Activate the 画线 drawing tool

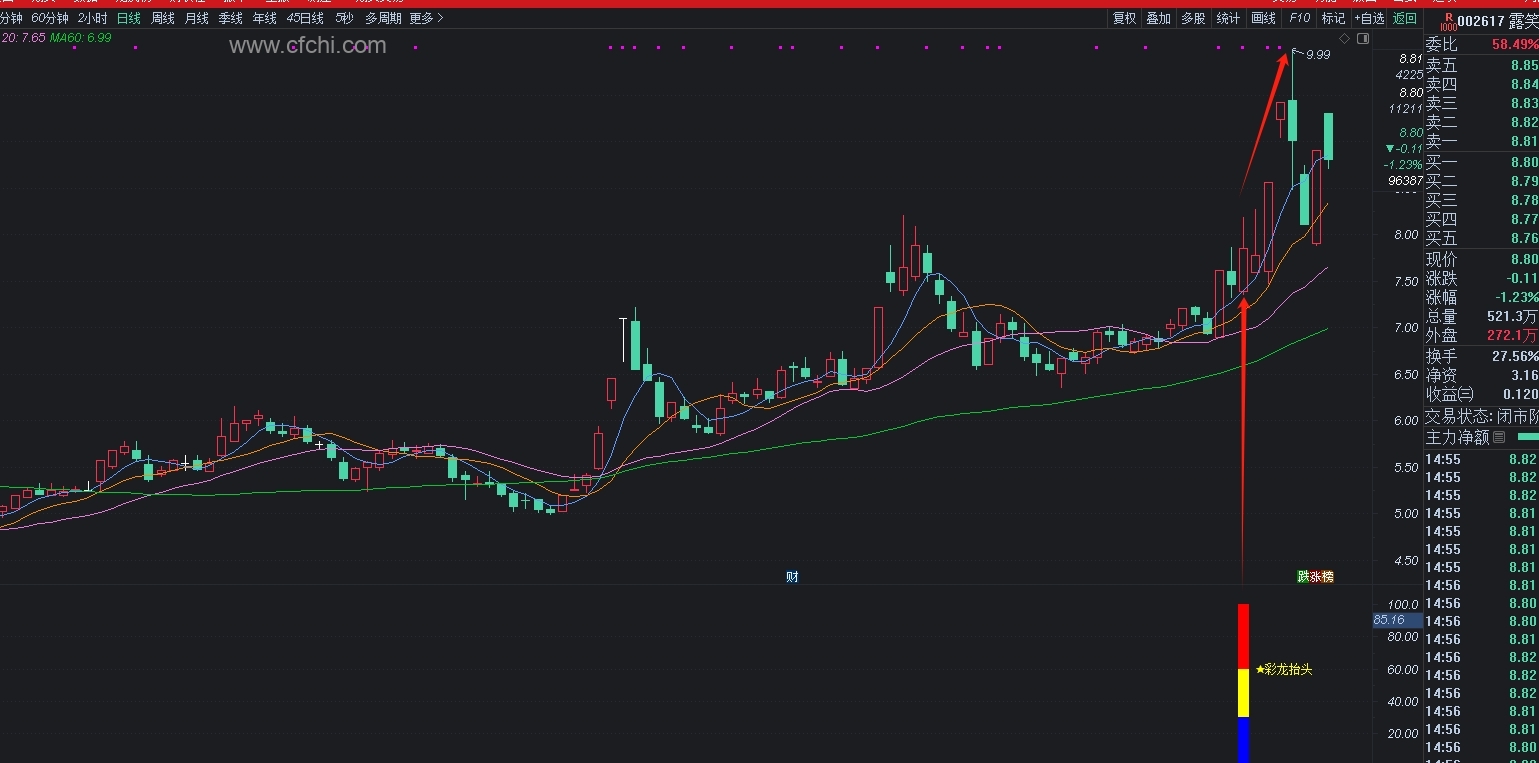click(x=1264, y=18)
